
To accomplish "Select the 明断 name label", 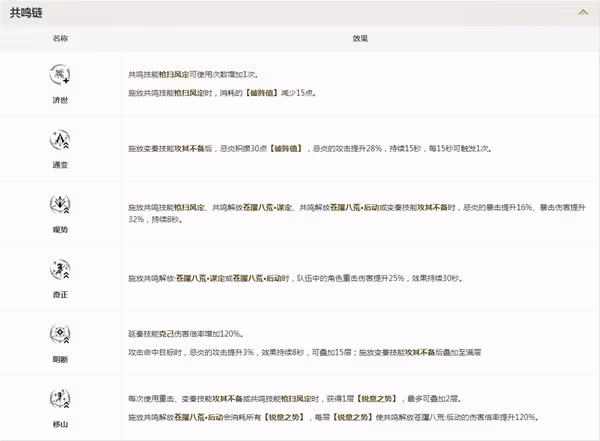I will click(x=60, y=359).
